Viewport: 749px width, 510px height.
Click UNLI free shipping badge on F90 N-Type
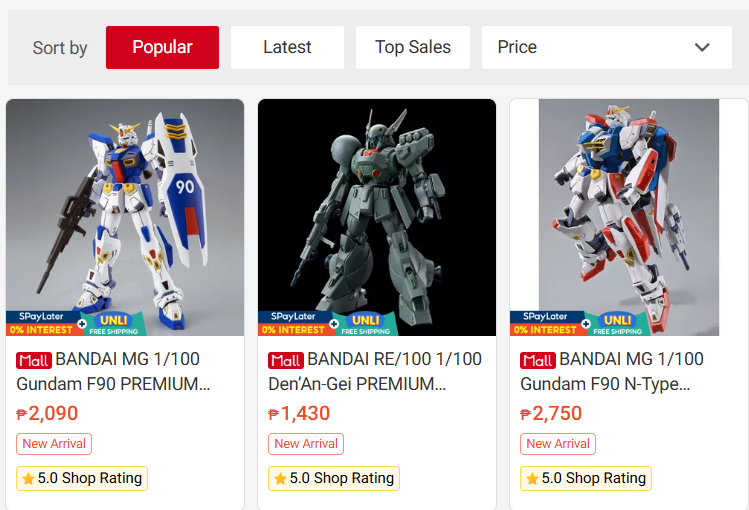pyautogui.click(x=618, y=324)
